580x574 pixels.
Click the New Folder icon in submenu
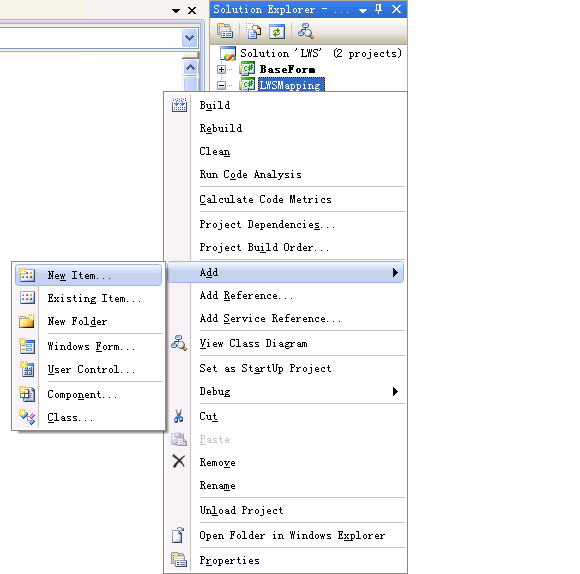27,321
